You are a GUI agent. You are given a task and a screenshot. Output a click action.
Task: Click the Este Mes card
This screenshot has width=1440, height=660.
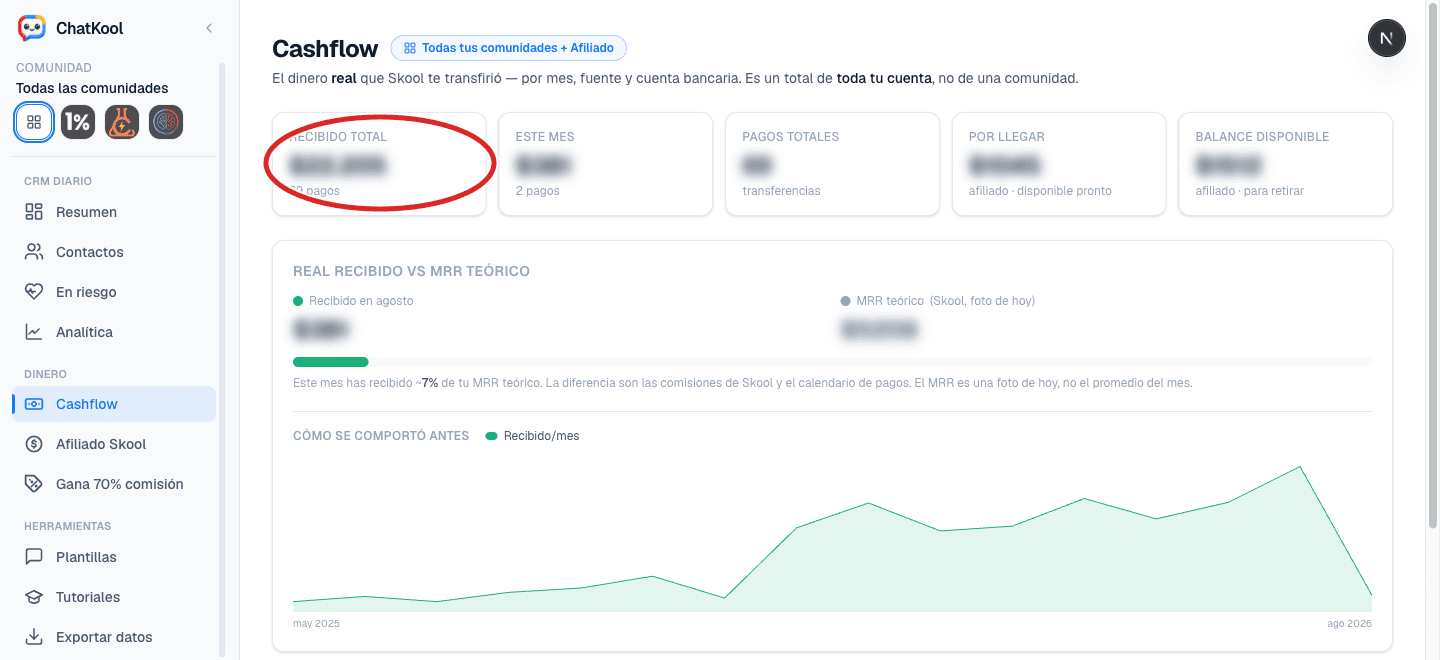pyautogui.click(x=606, y=164)
